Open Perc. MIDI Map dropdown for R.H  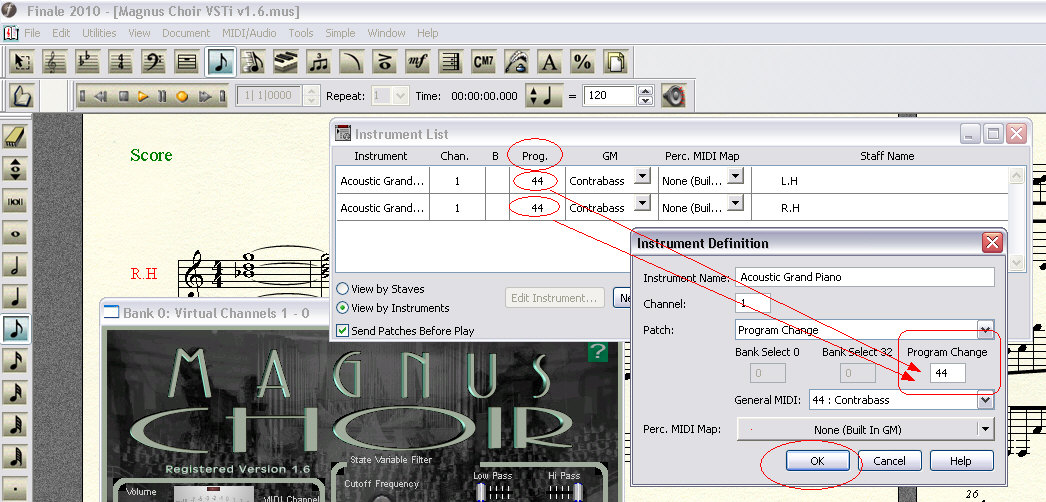735,203
